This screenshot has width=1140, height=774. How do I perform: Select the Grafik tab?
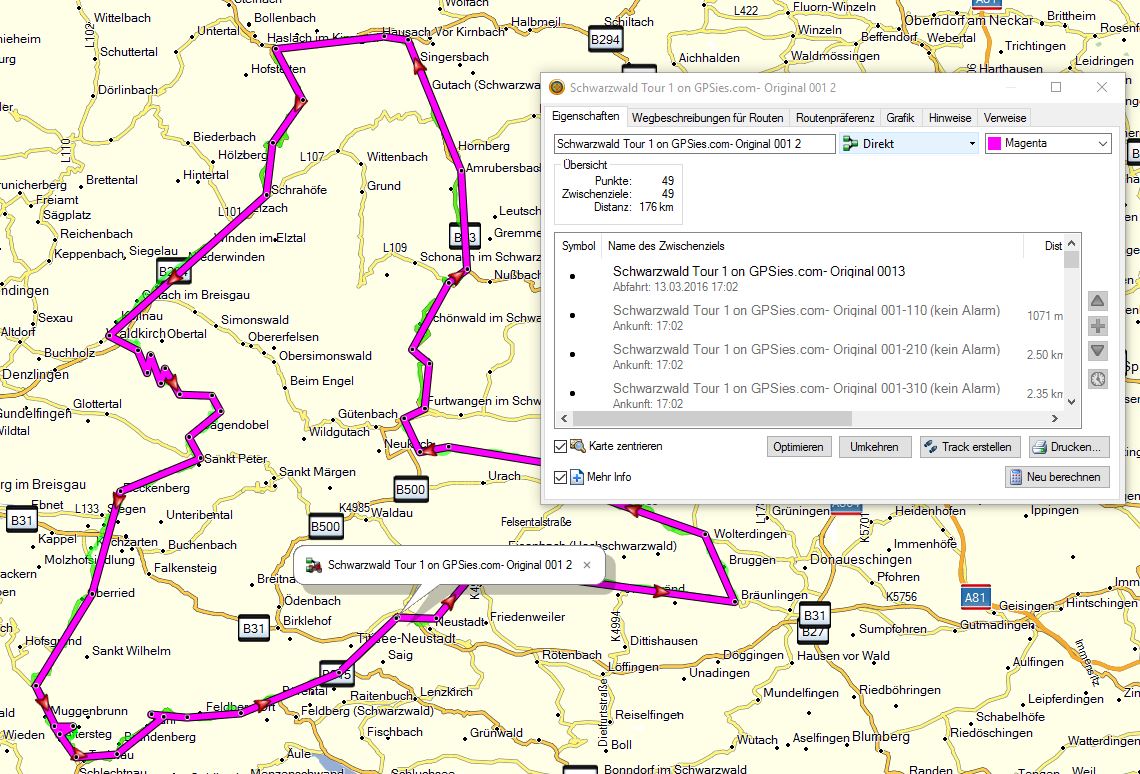(900, 117)
